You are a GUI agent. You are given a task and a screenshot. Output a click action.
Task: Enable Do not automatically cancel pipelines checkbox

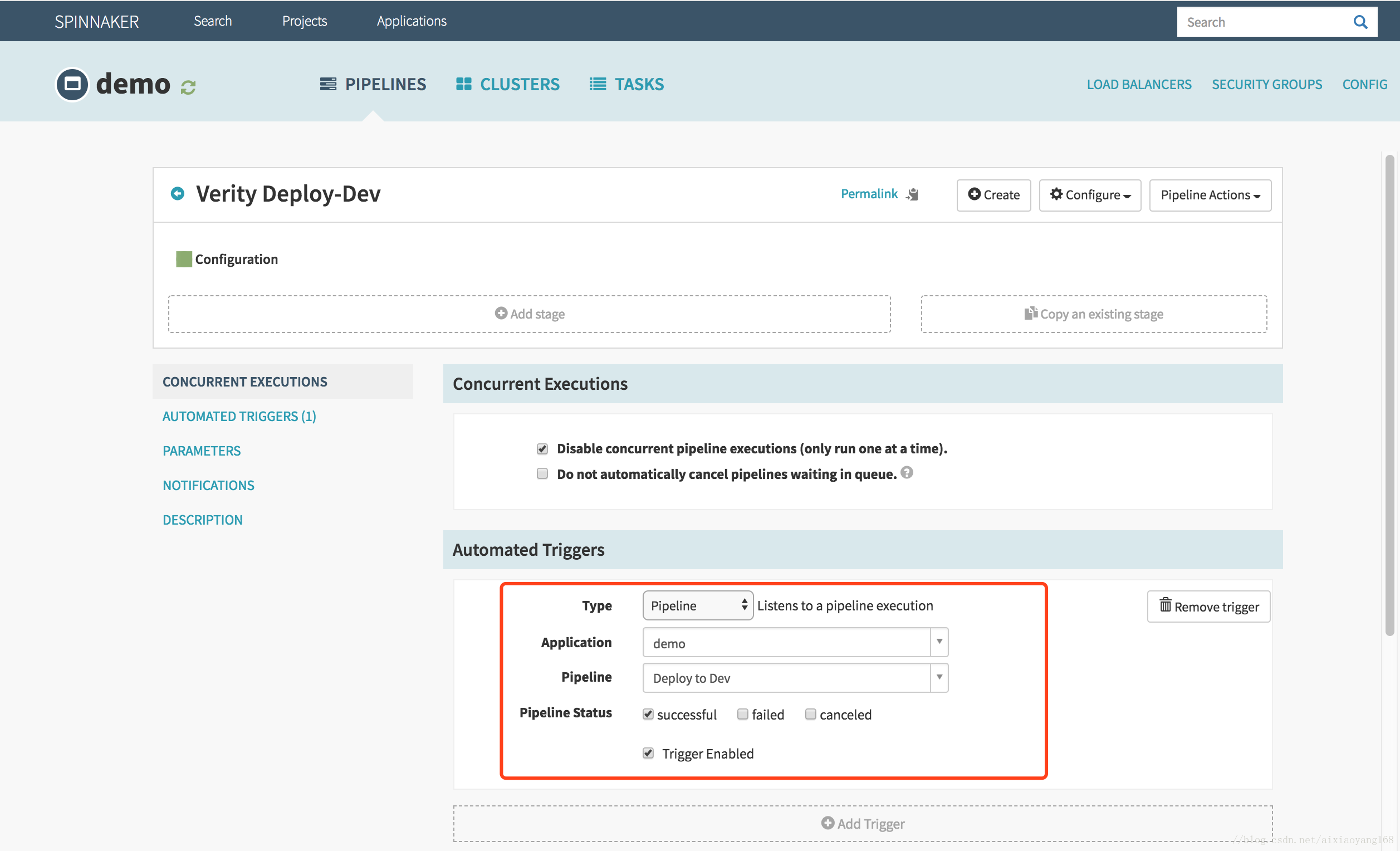tap(542, 474)
